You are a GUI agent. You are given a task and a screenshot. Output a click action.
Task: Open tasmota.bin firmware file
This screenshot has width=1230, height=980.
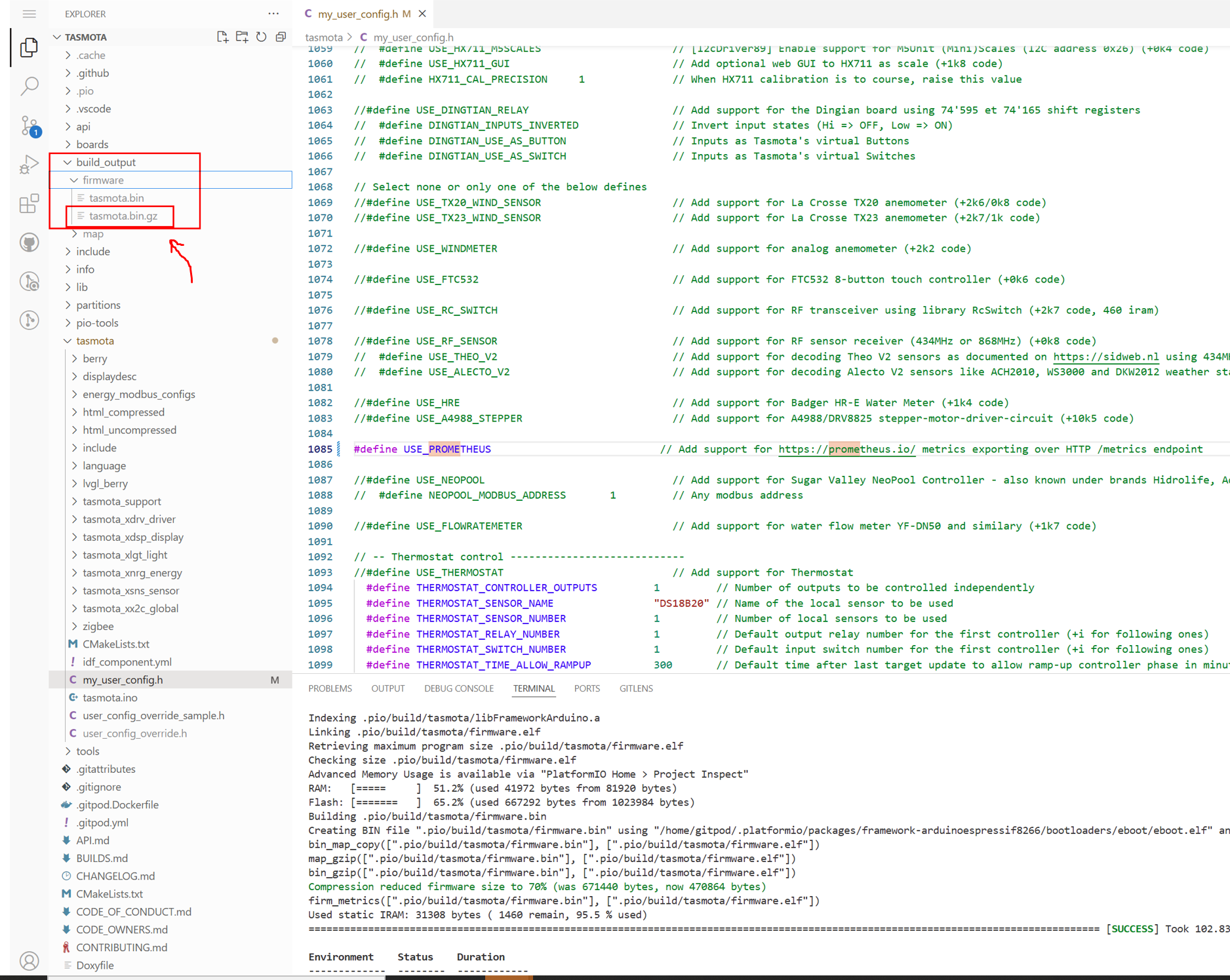click(116, 198)
